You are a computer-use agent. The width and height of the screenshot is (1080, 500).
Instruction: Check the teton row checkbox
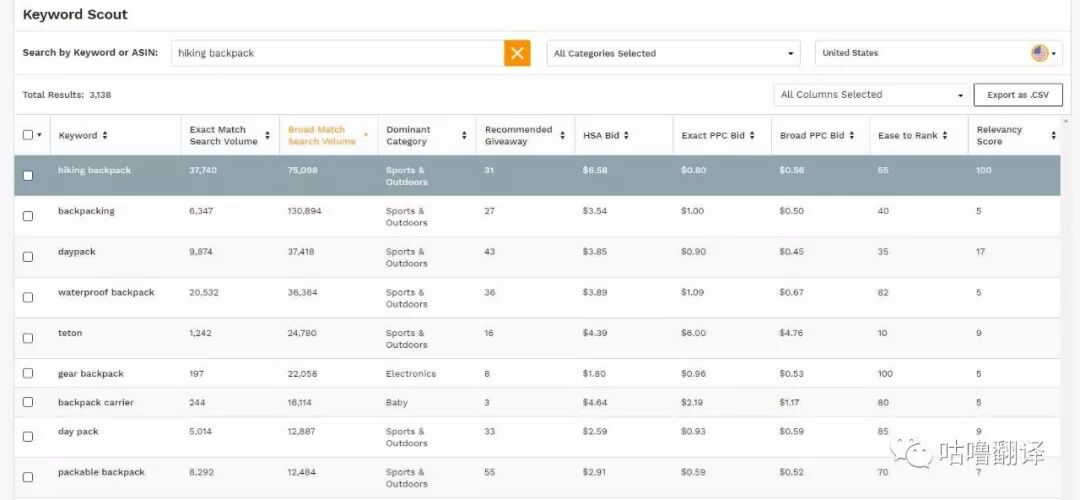[28, 338]
